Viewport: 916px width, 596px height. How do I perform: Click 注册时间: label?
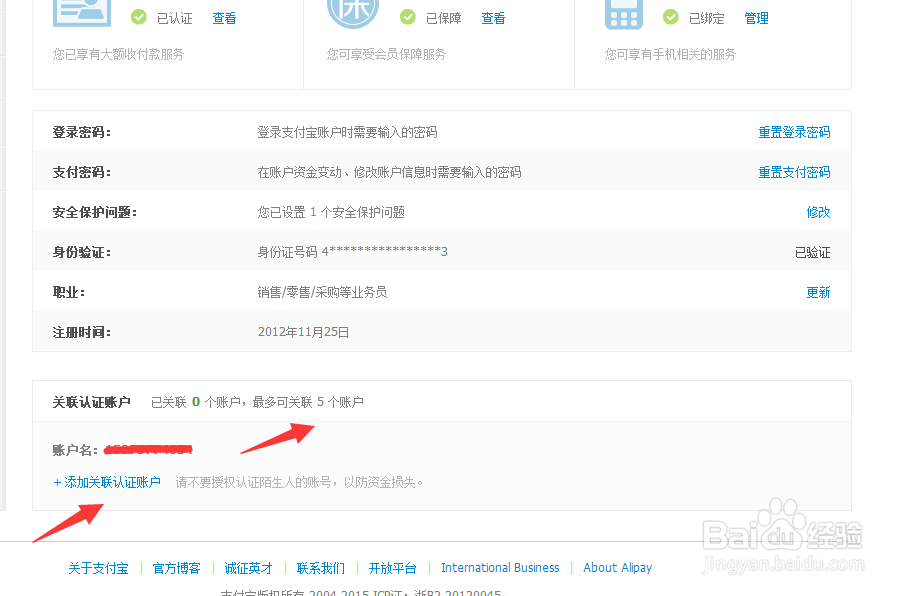[82, 332]
